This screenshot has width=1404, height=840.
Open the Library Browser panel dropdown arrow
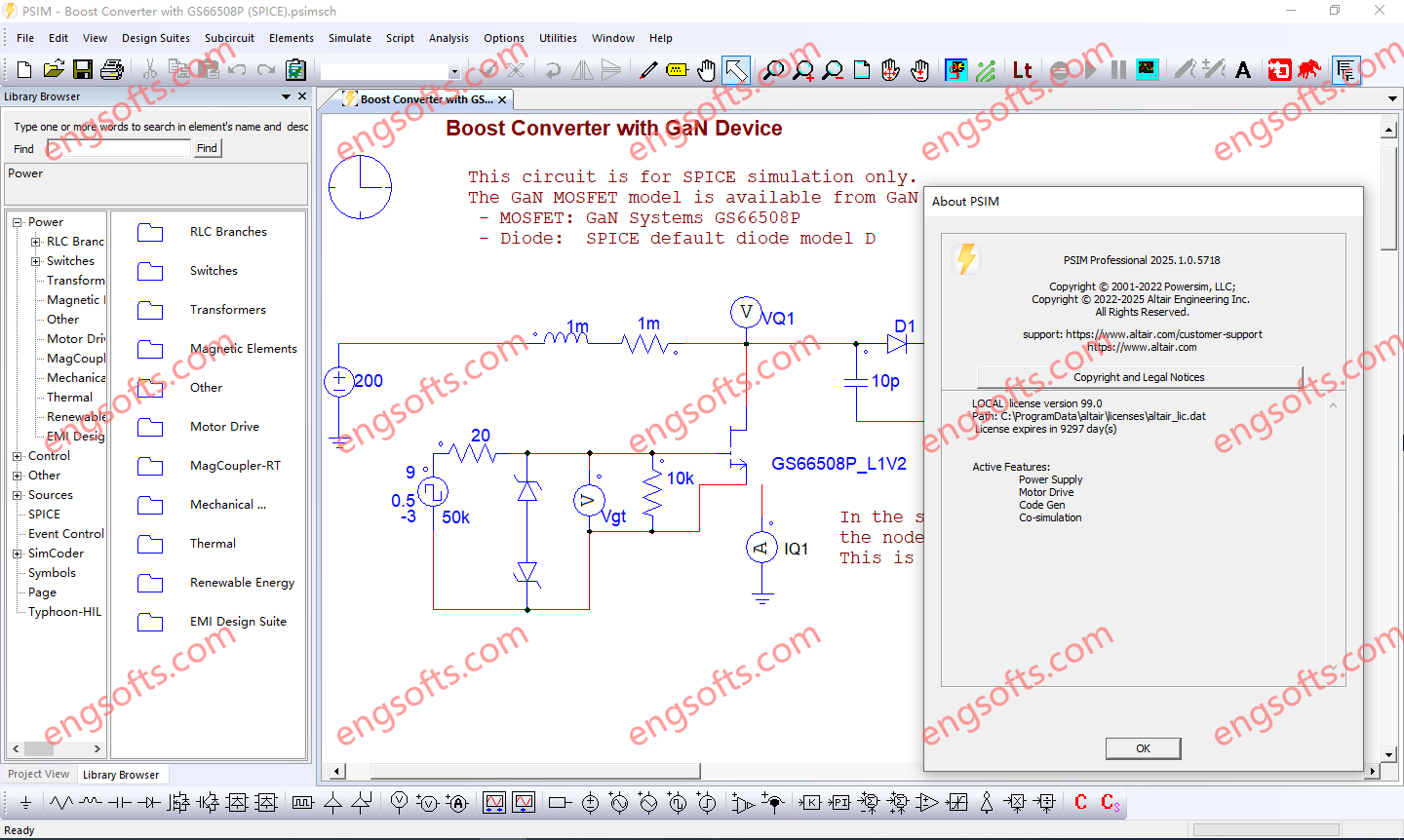[x=286, y=96]
